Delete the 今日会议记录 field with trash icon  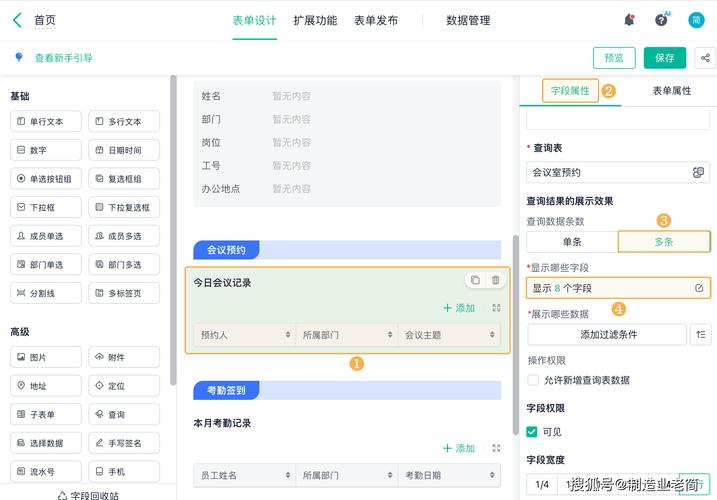pos(495,280)
